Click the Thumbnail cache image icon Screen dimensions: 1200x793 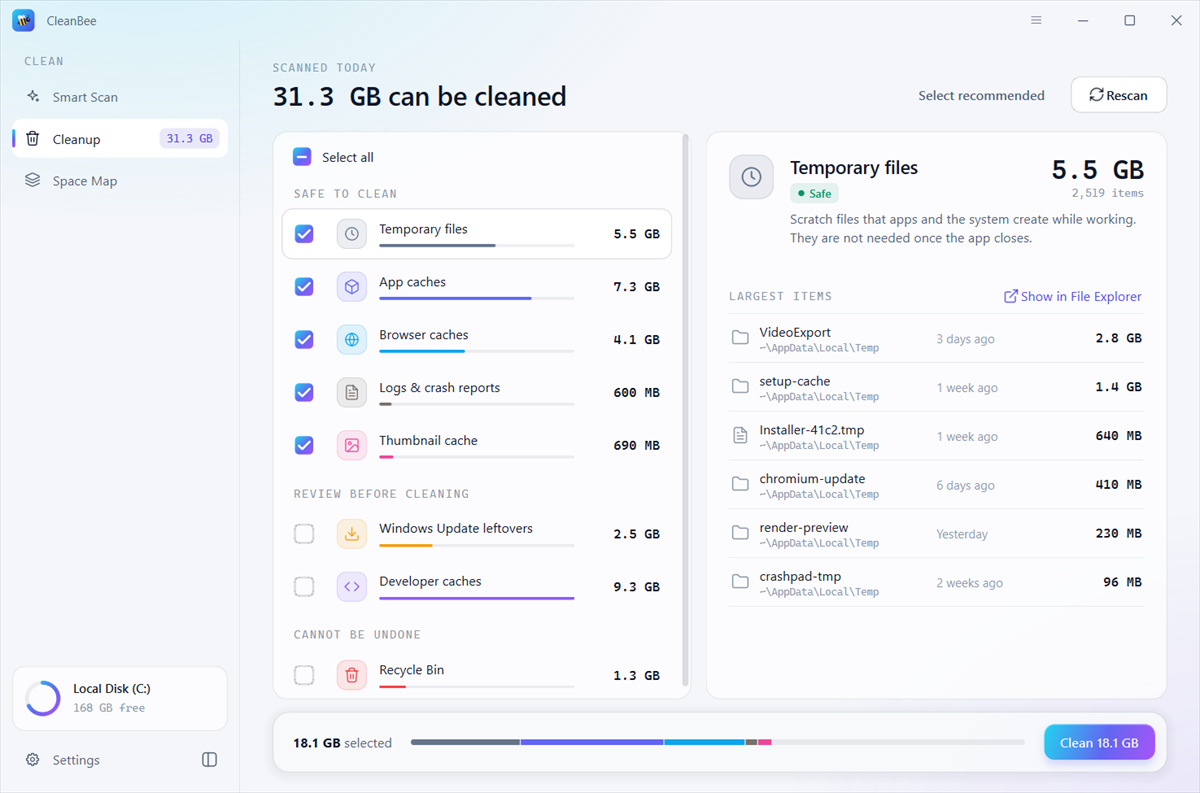click(x=352, y=446)
